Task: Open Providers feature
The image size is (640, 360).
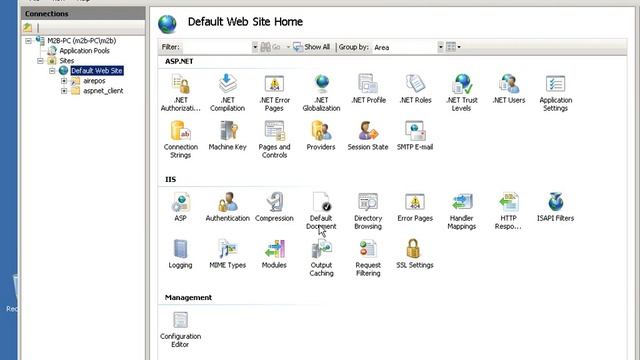Action: (321, 136)
